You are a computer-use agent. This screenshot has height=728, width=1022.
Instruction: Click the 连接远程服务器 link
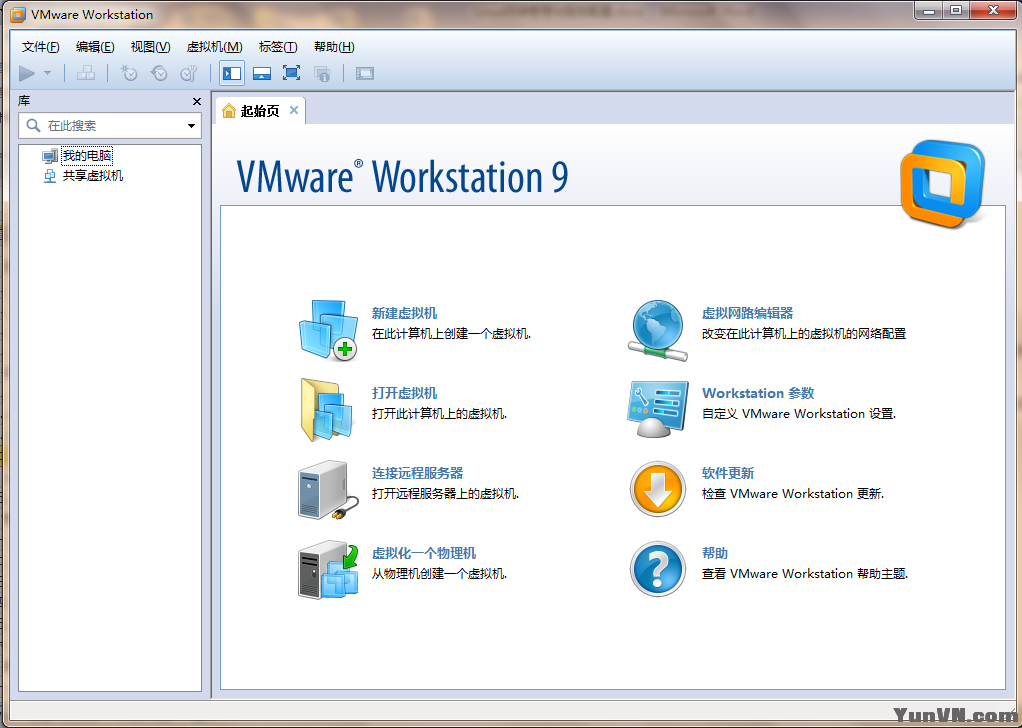click(417, 474)
